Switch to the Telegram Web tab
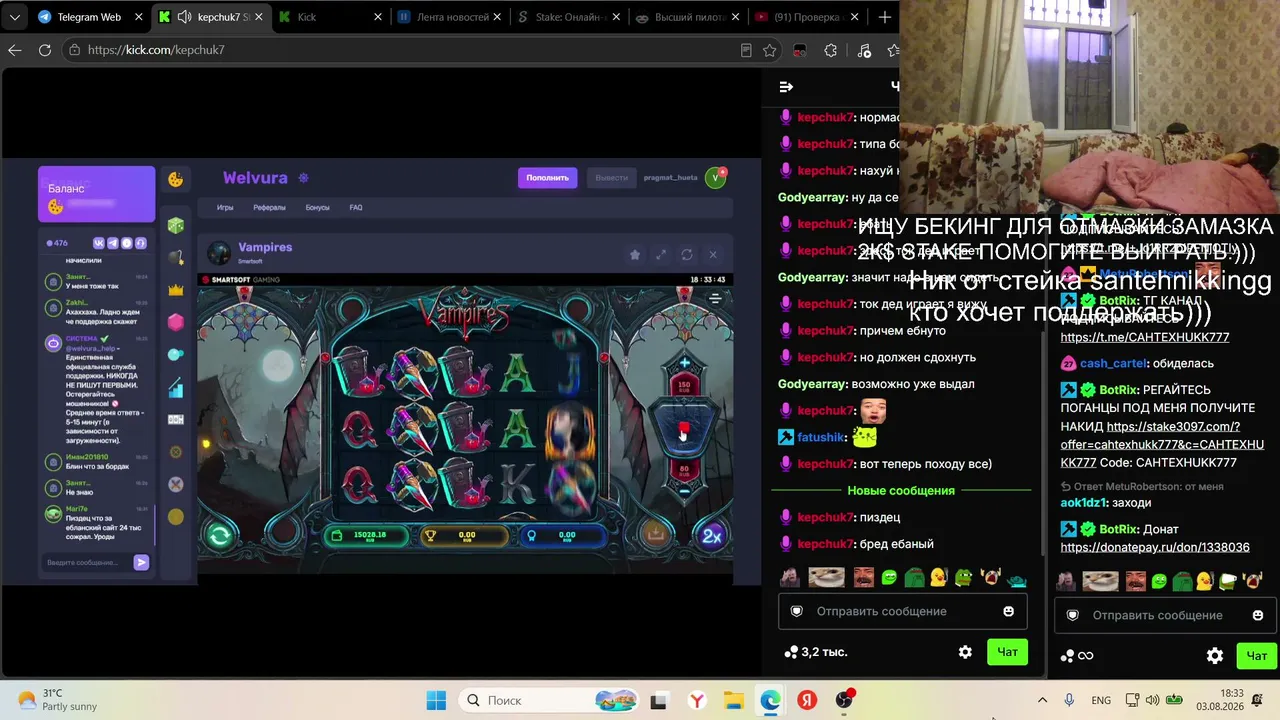The image size is (1280, 720). pos(88,17)
